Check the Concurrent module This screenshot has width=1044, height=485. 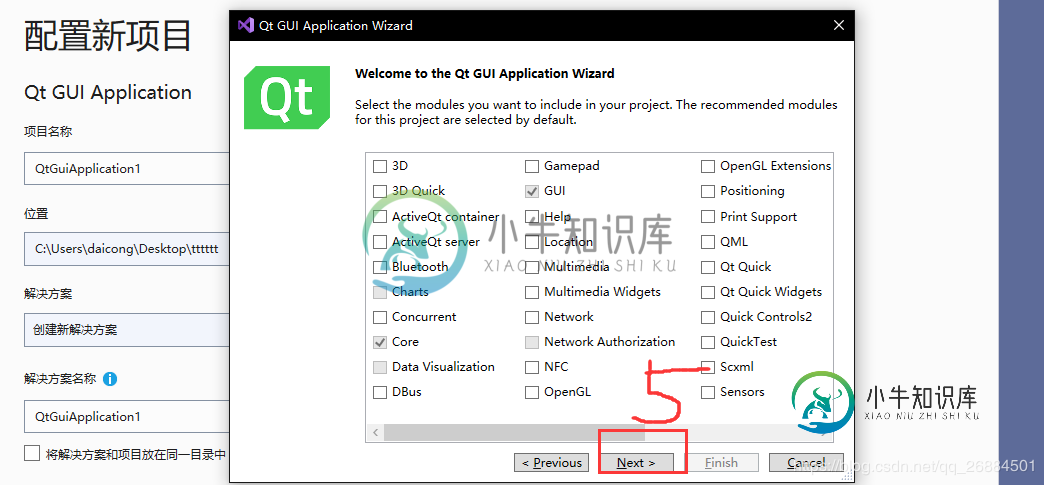pos(380,317)
